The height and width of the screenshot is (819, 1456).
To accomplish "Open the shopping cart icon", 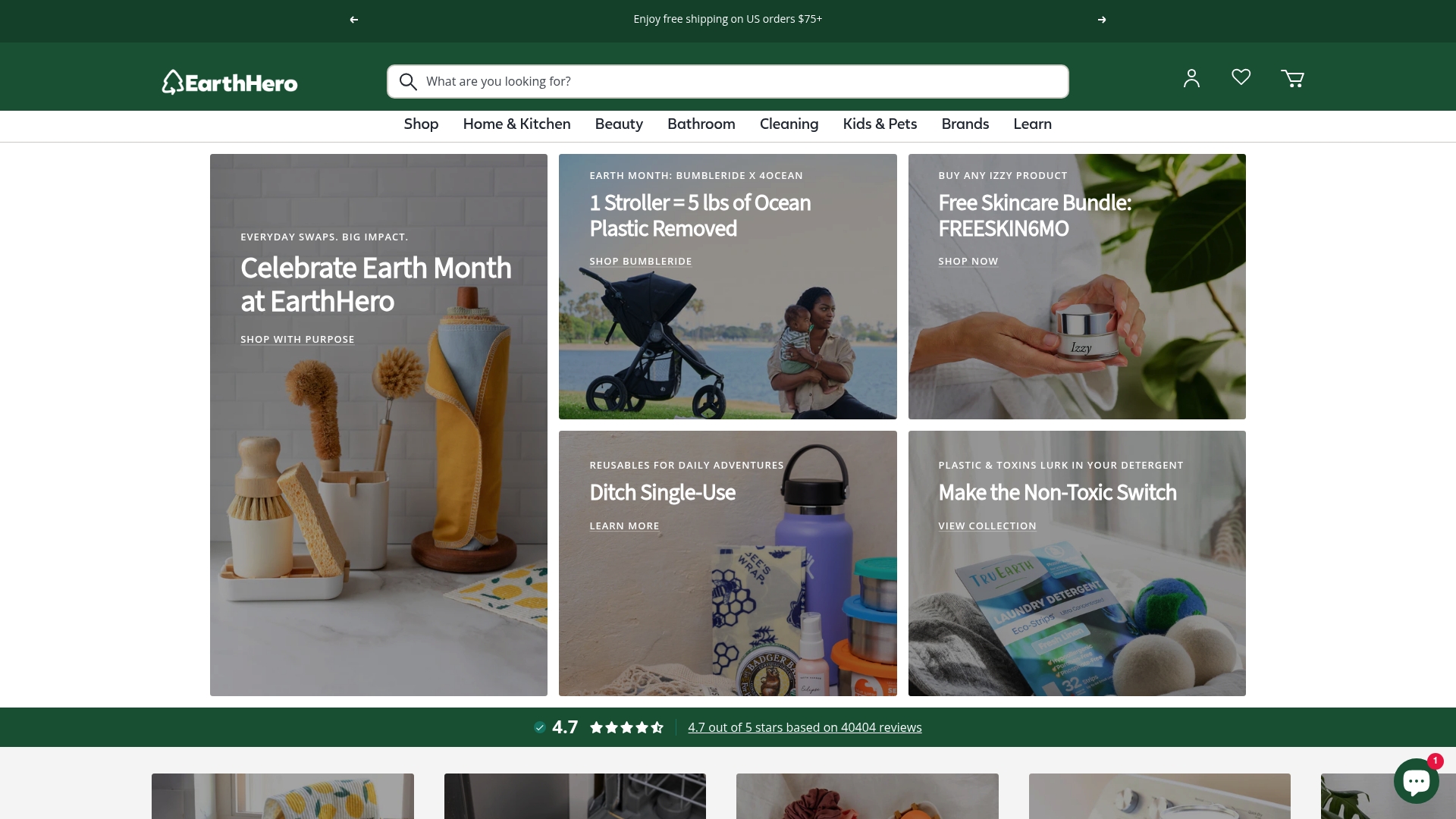I will (x=1292, y=78).
